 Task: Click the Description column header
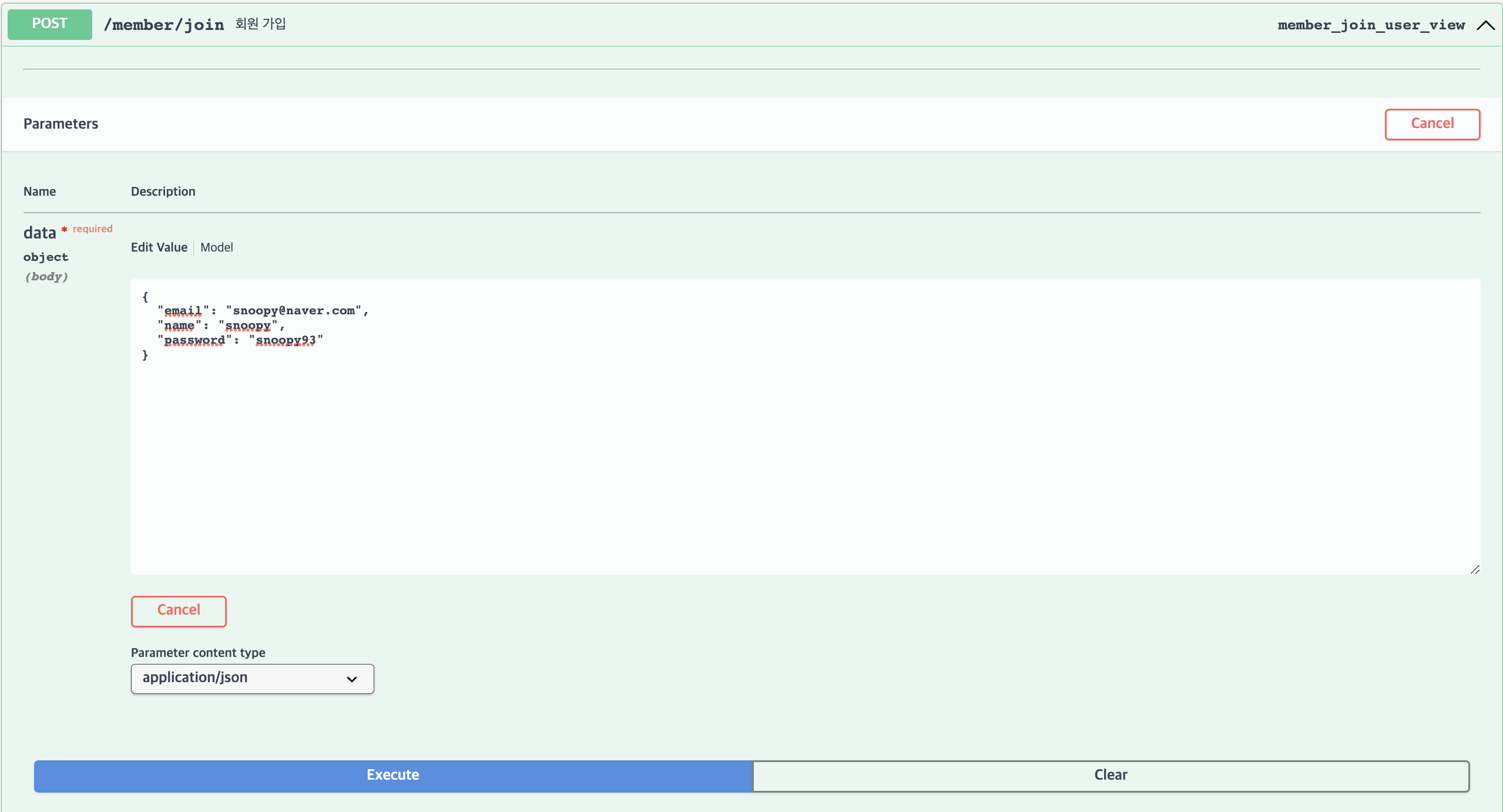163,192
